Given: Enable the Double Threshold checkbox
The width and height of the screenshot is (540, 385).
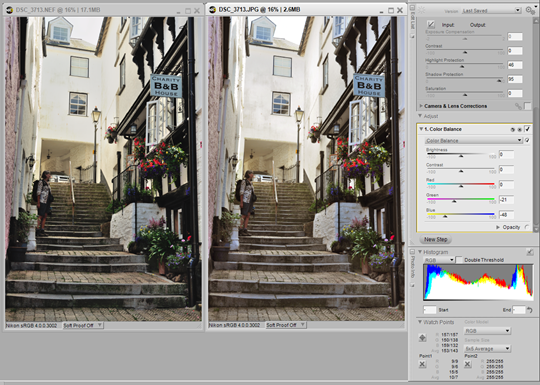Looking at the screenshot, I should click(x=459, y=260).
